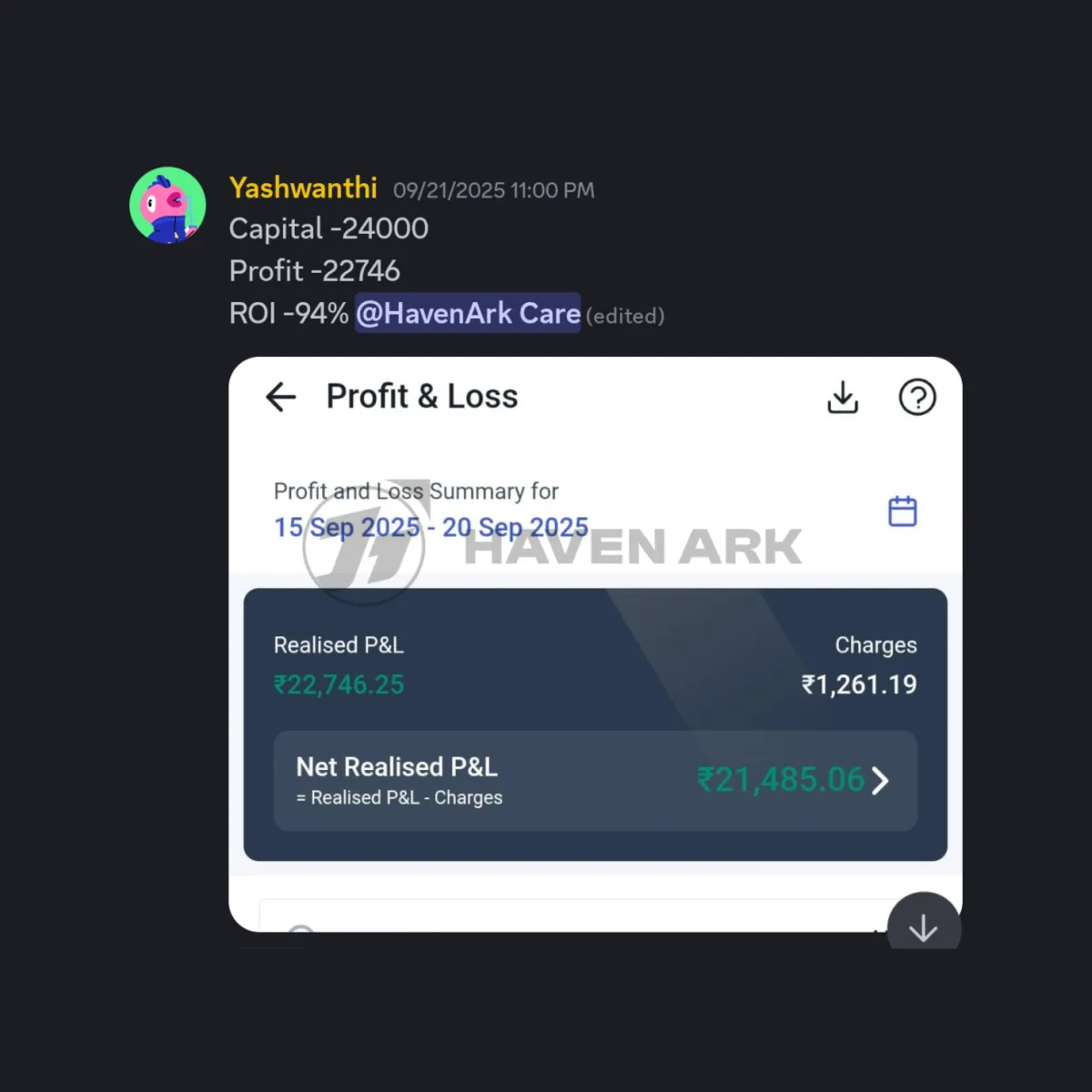Click the back arrow beside Profit & Loss
Image resolution: width=1092 pixels, height=1092 pixels.
pyautogui.click(x=281, y=397)
